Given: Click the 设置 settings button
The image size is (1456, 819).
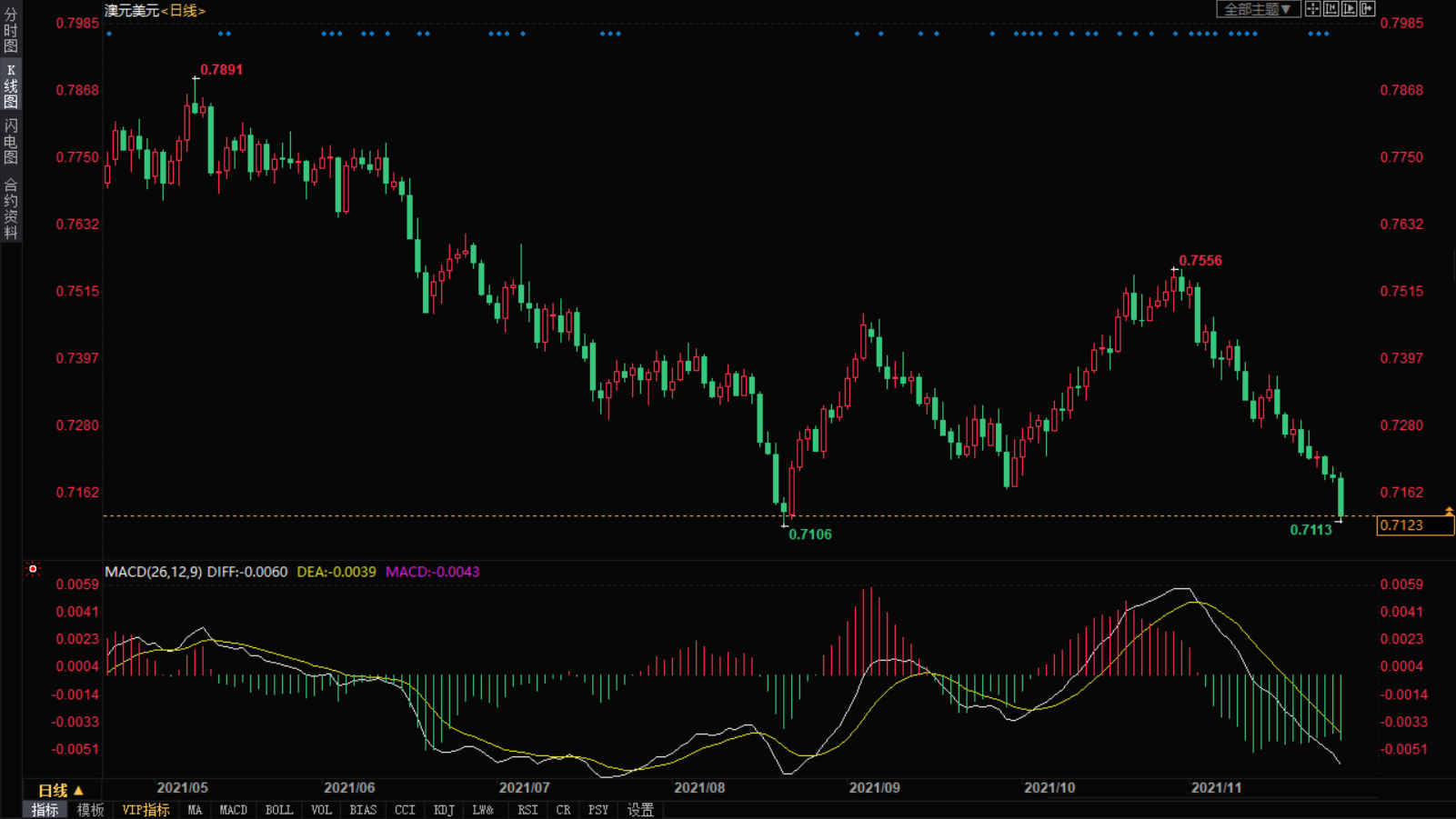Looking at the screenshot, I should pos(640,810).
